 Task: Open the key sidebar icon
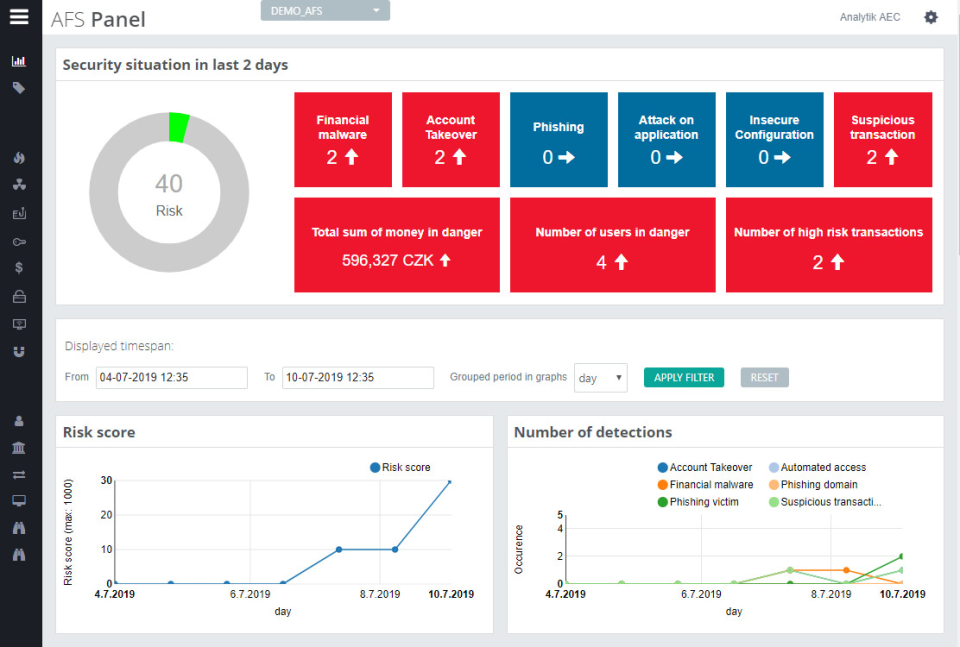(x=19, y=242)
